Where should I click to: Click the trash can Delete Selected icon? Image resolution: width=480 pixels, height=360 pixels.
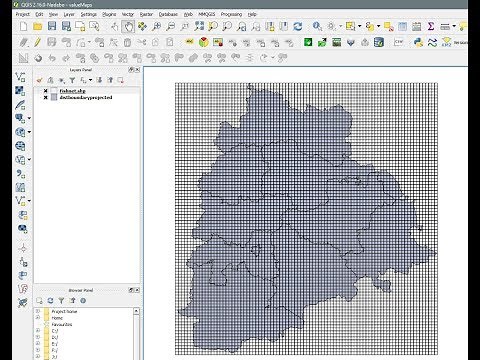[x=127, y=42]
